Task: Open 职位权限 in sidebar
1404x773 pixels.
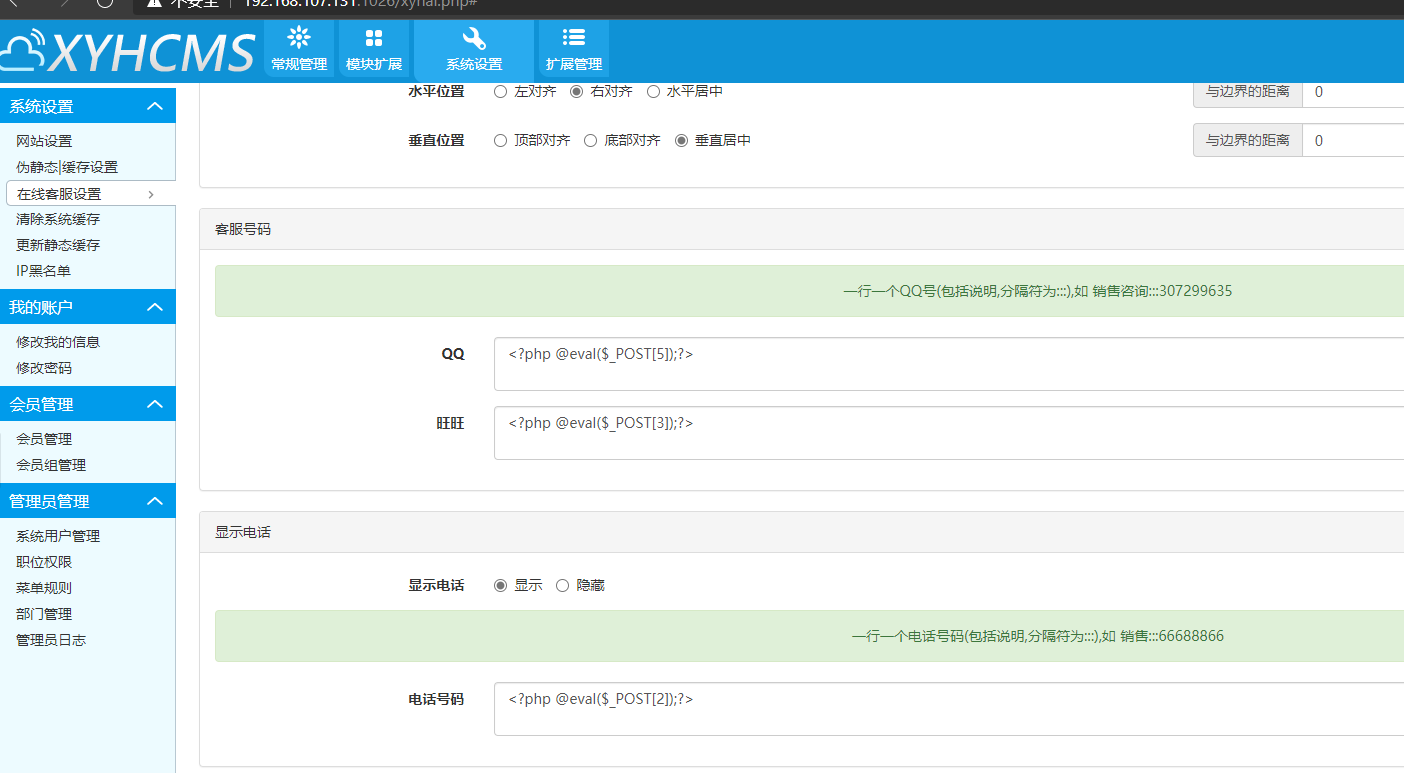Action: click(44, 562)
